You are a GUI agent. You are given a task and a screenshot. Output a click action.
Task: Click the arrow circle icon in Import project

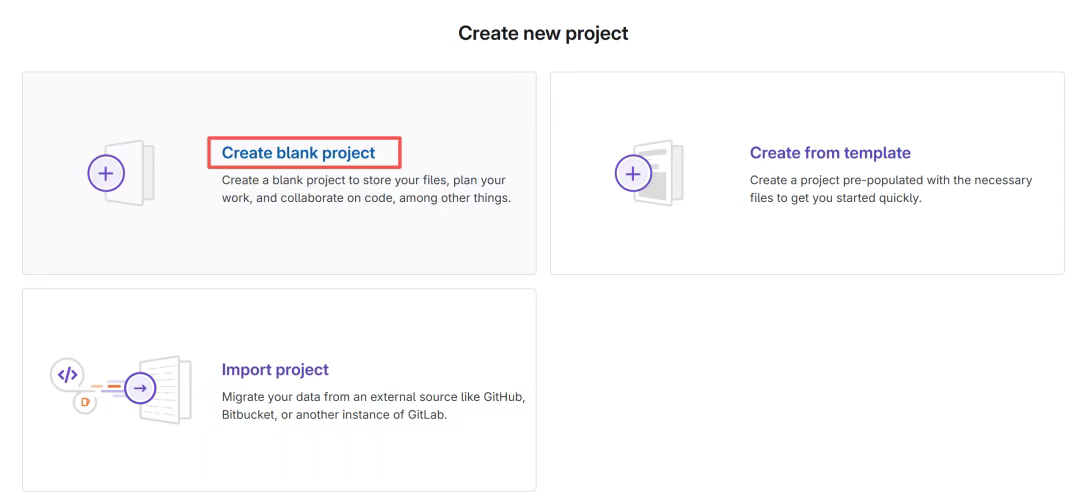[140, 388]
